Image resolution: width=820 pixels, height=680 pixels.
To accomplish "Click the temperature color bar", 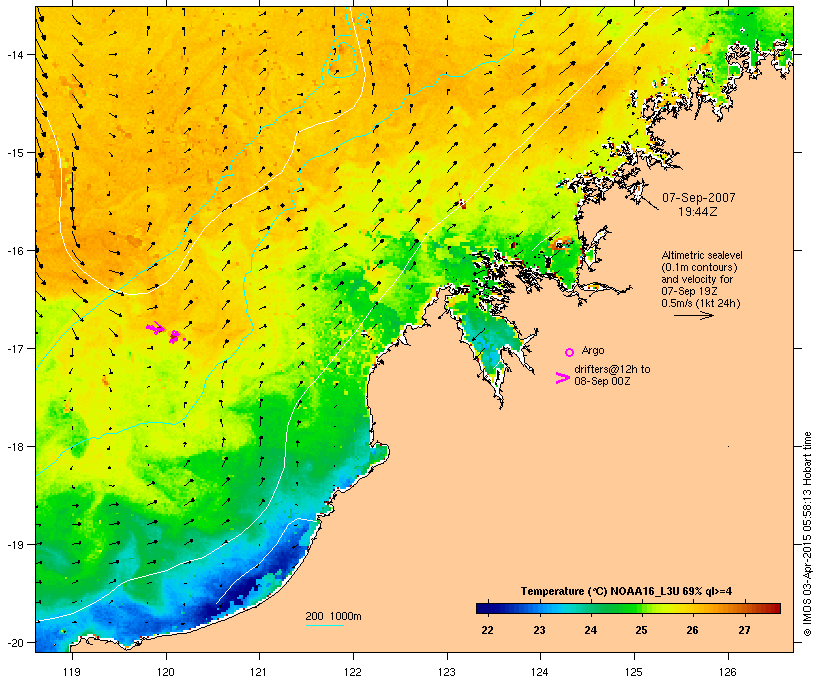I will tap(628, 608).
